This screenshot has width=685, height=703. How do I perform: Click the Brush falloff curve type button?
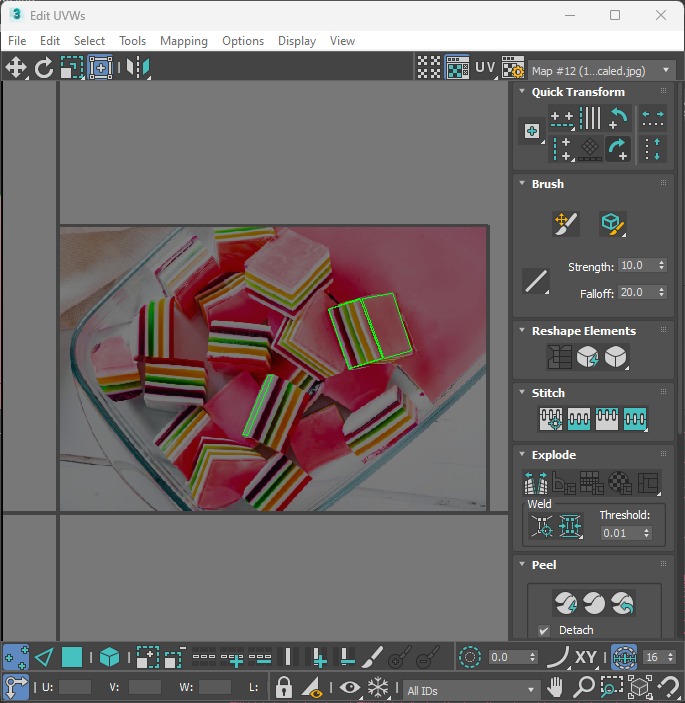point(536,282)
